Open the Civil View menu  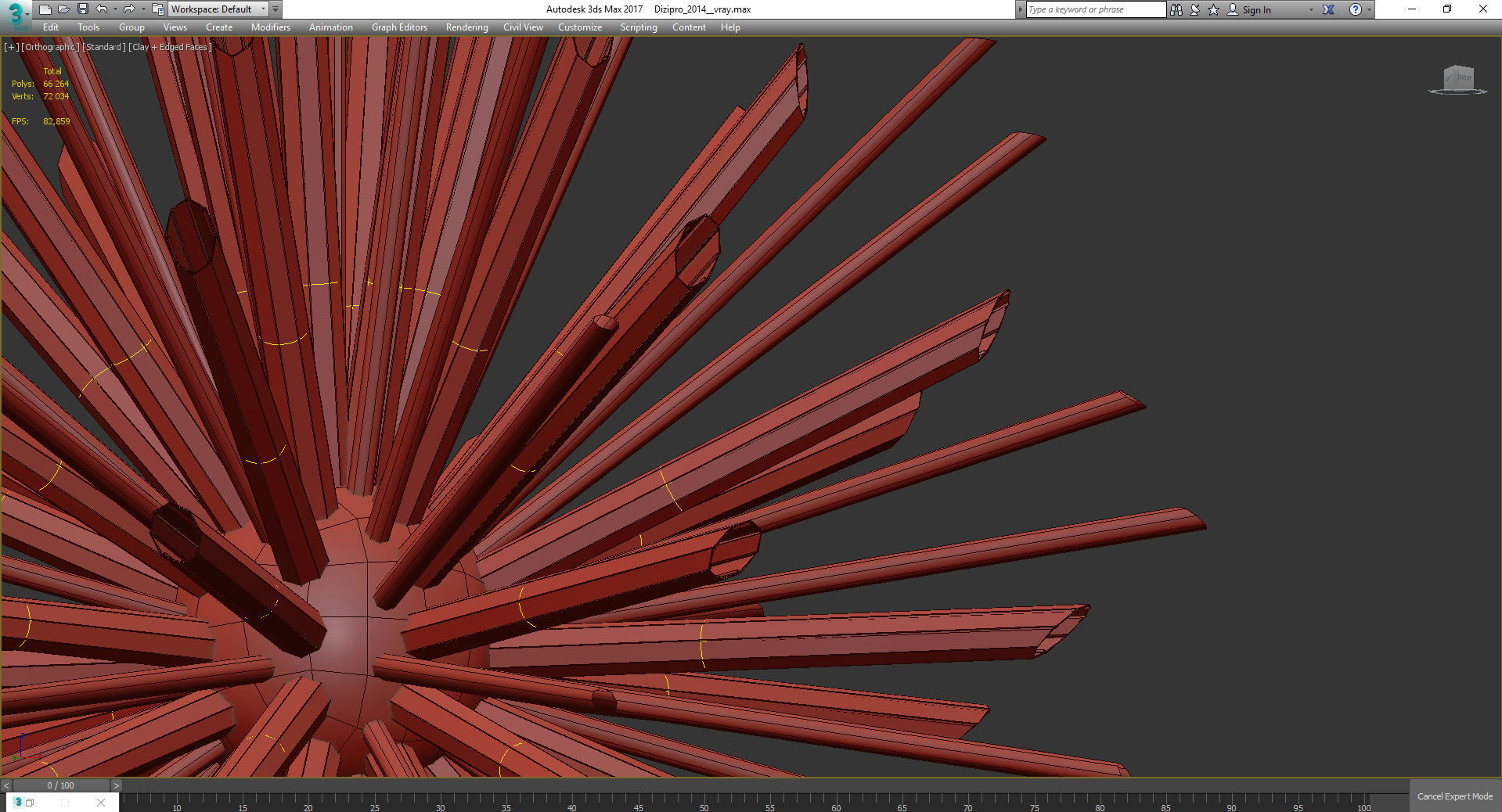coord(523,27)
